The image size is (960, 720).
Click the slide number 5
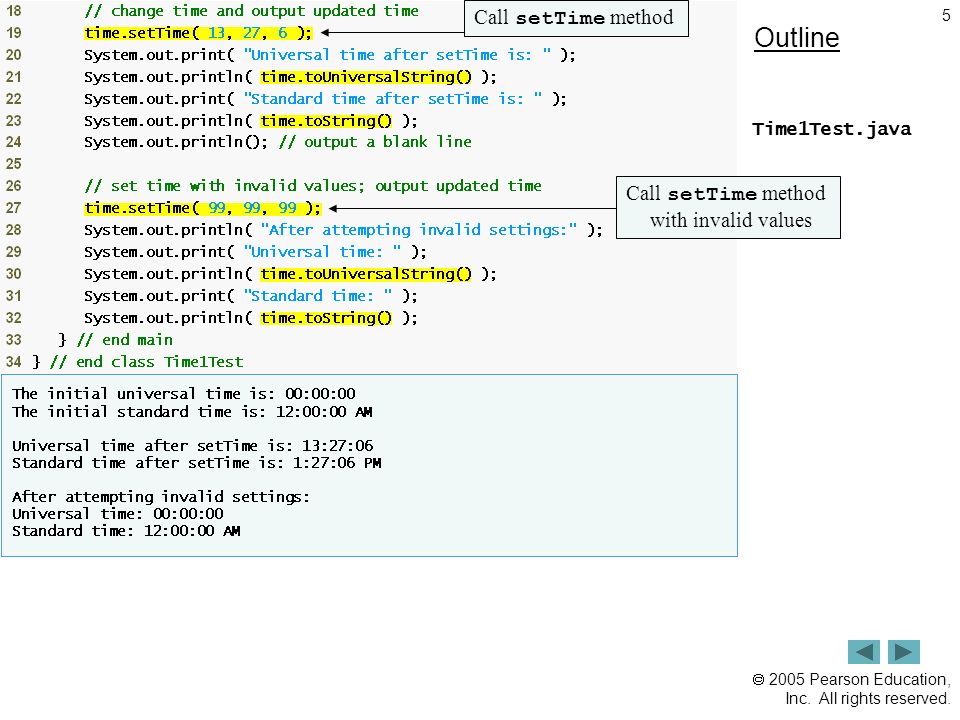(946, 16)
